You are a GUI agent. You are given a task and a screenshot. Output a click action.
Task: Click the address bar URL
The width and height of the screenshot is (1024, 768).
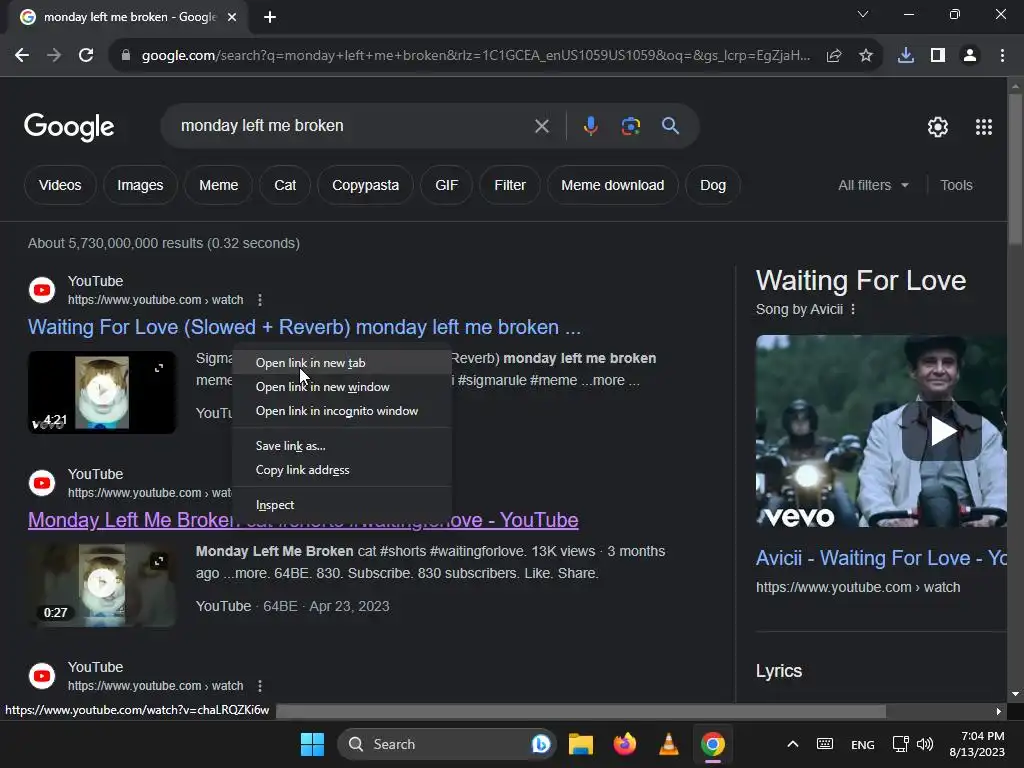click(x=475, y=56)
